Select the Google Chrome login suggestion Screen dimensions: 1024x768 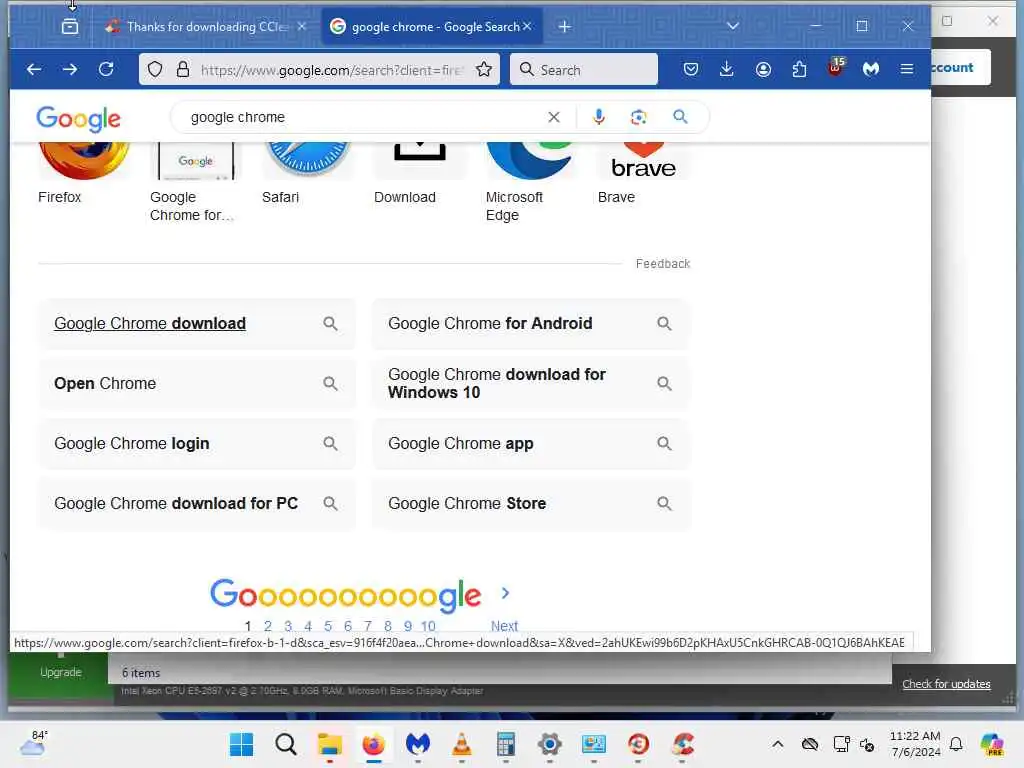[x=197, y=443]
